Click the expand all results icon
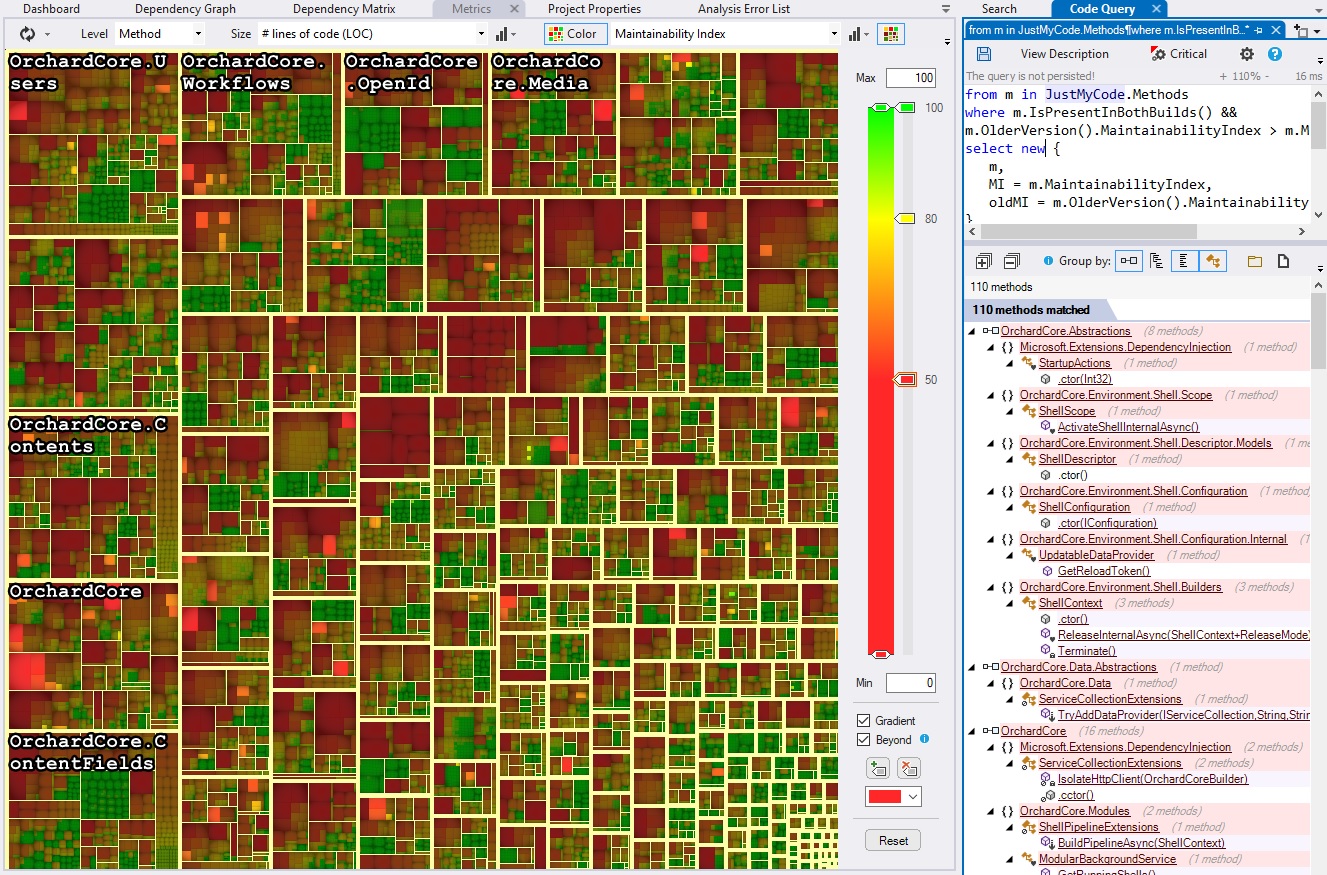Image resolution: width=1327 pixels, height=875 pixels. coord(983,261)
